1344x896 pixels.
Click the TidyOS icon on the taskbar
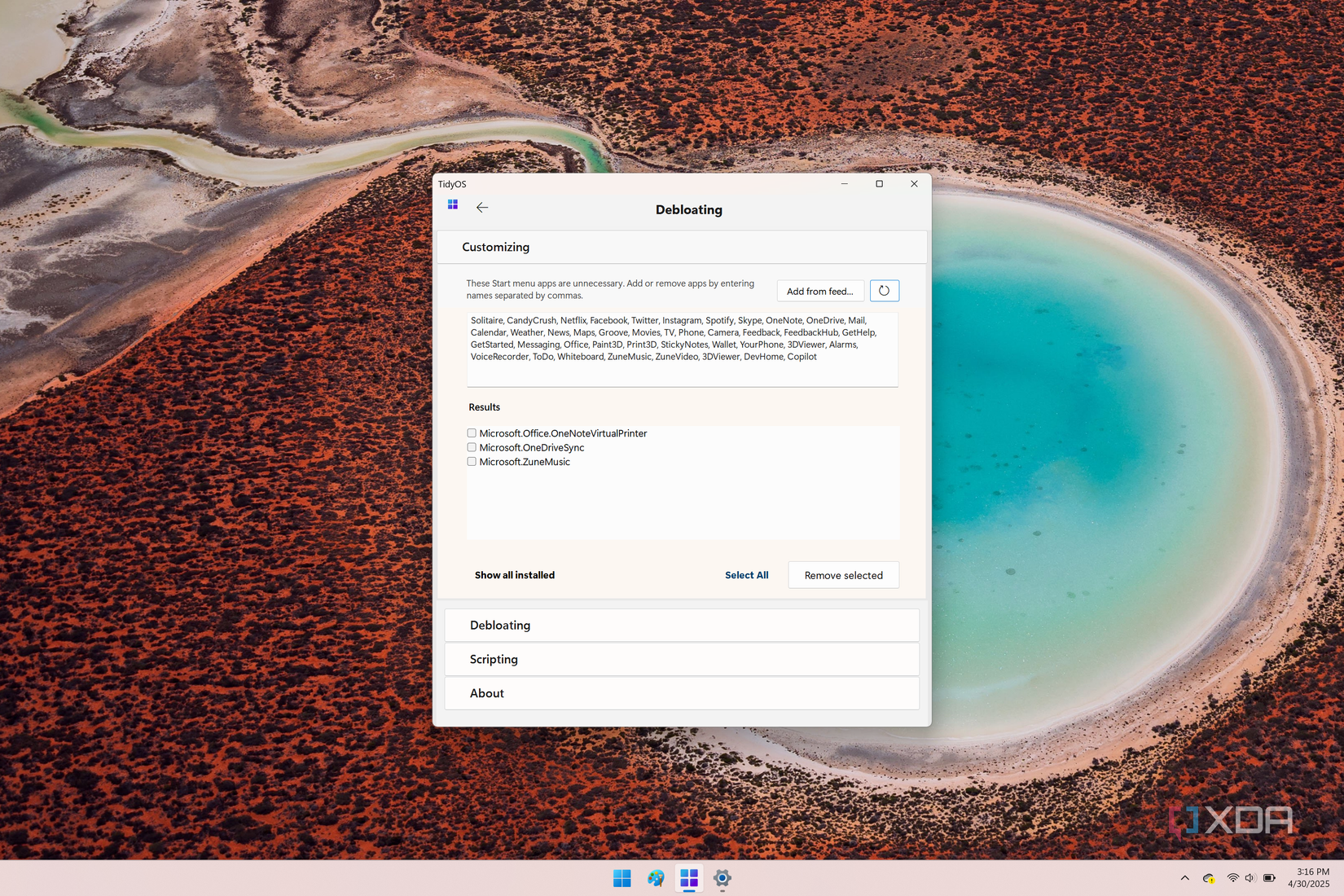pyautogui.click(x=688, y=879)
